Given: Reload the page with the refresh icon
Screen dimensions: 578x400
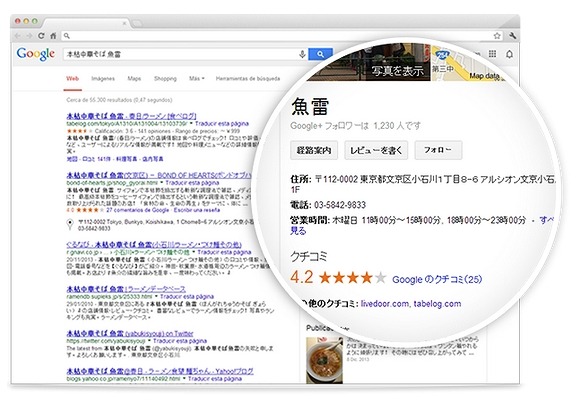Looking at the screenshot, I should coord(41,36).
